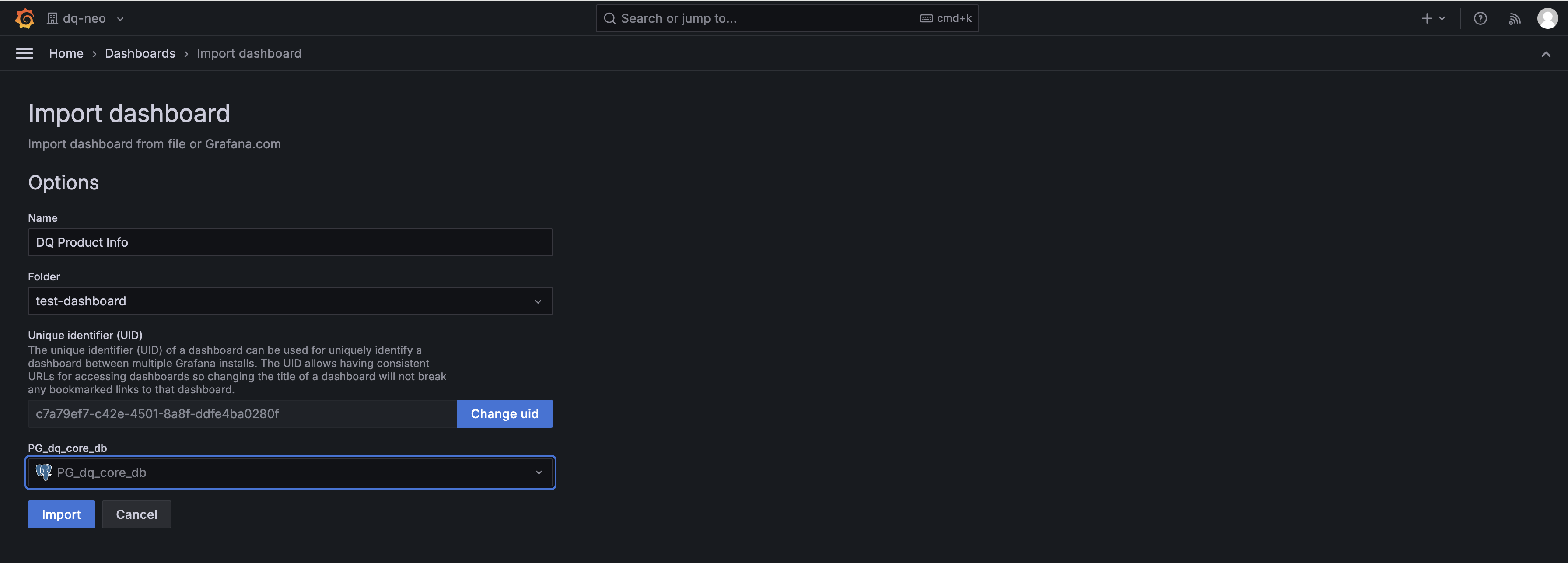This screenshot has height=563, width=1568.
Task: Open the Folder dropdown test-dashboard
Action: click(x=290, y=301)
